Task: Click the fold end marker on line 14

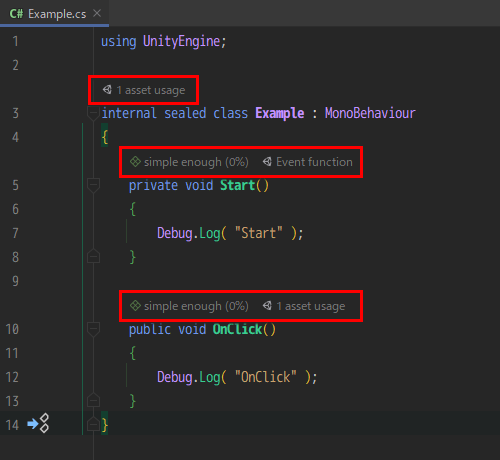Action: [x=93, y=424]
